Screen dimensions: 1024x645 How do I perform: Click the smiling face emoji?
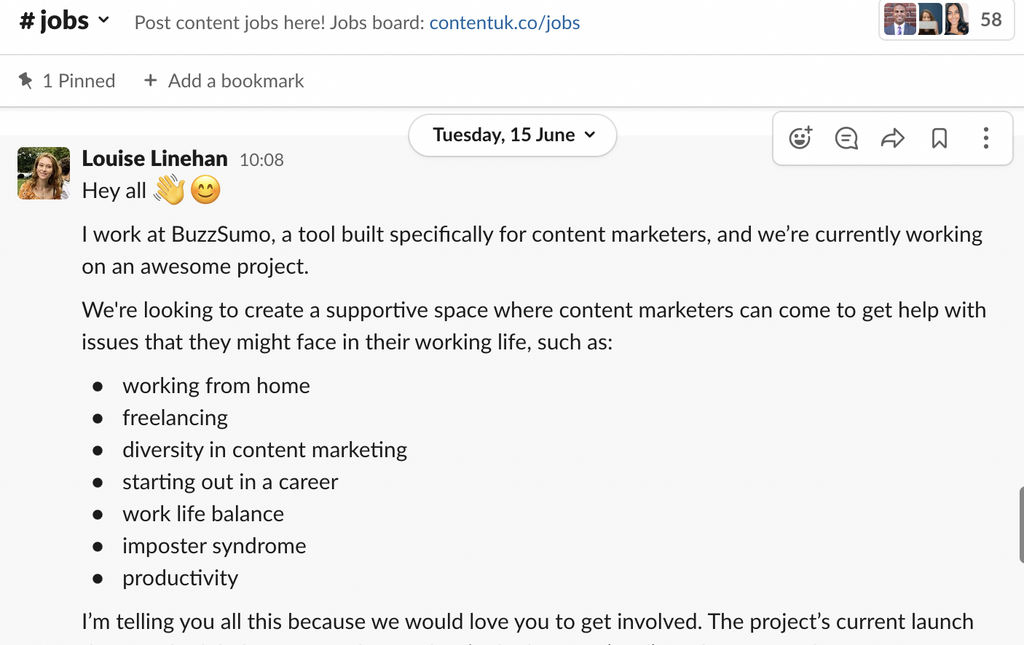click(x=205, y=190)
